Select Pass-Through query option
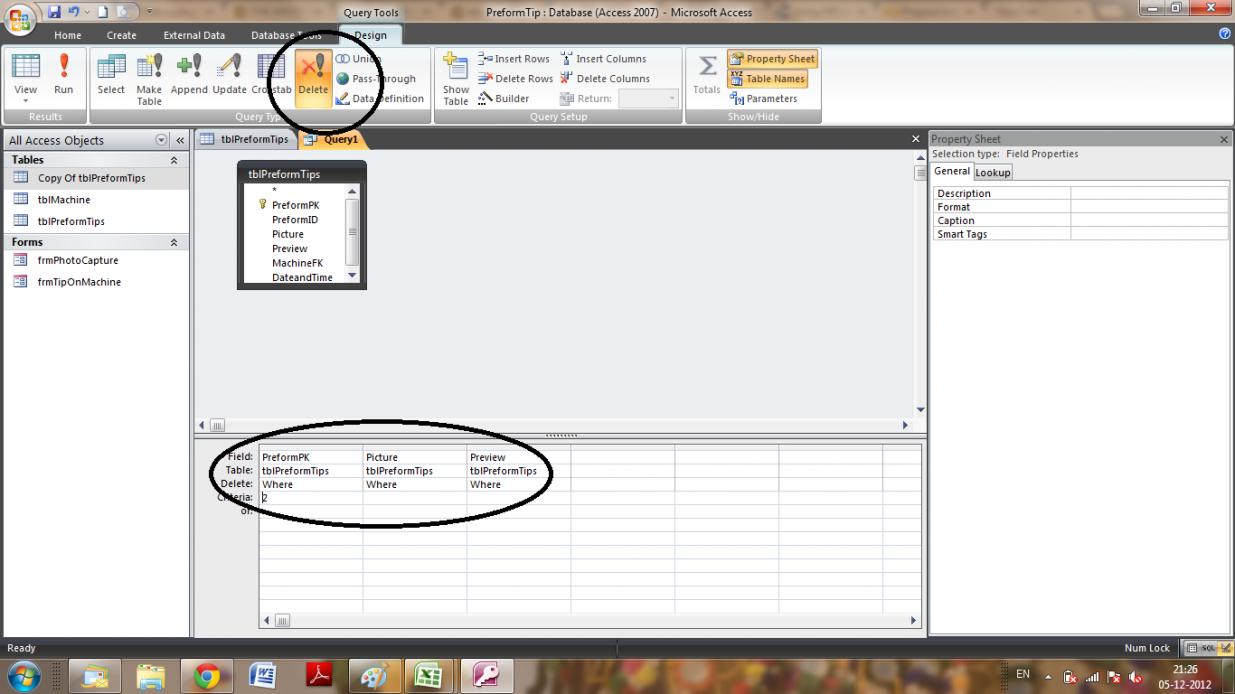Image resolution: width=1235 pixels, height=694 pixels. pyautogui.click(x=377, y=78)
